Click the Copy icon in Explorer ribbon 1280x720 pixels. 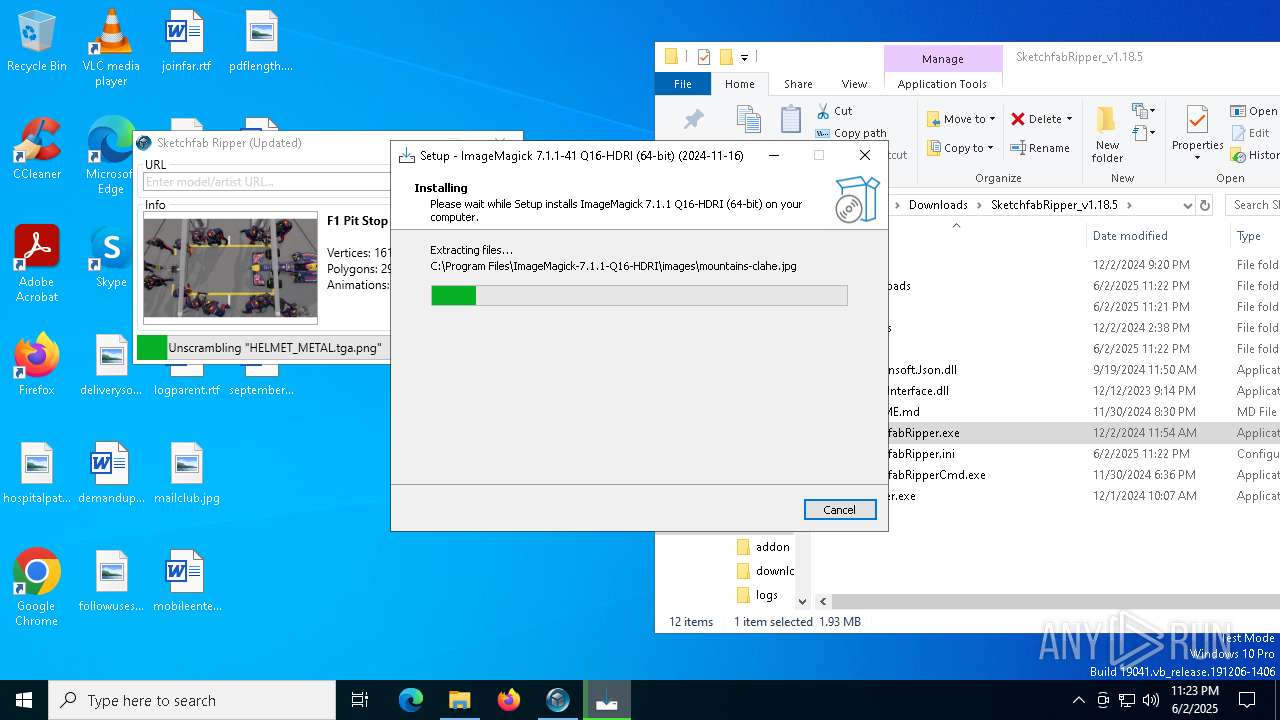pos(748,120)
